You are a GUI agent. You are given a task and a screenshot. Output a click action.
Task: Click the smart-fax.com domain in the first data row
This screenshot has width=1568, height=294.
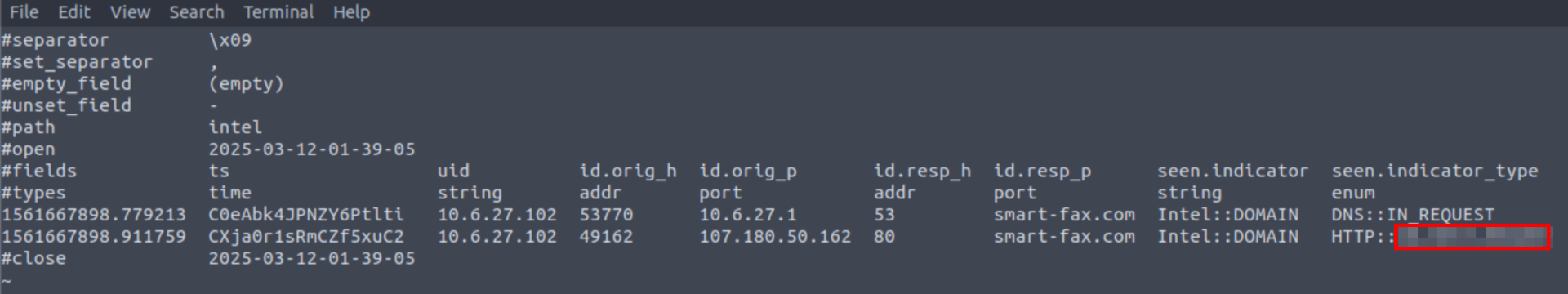1064,215
